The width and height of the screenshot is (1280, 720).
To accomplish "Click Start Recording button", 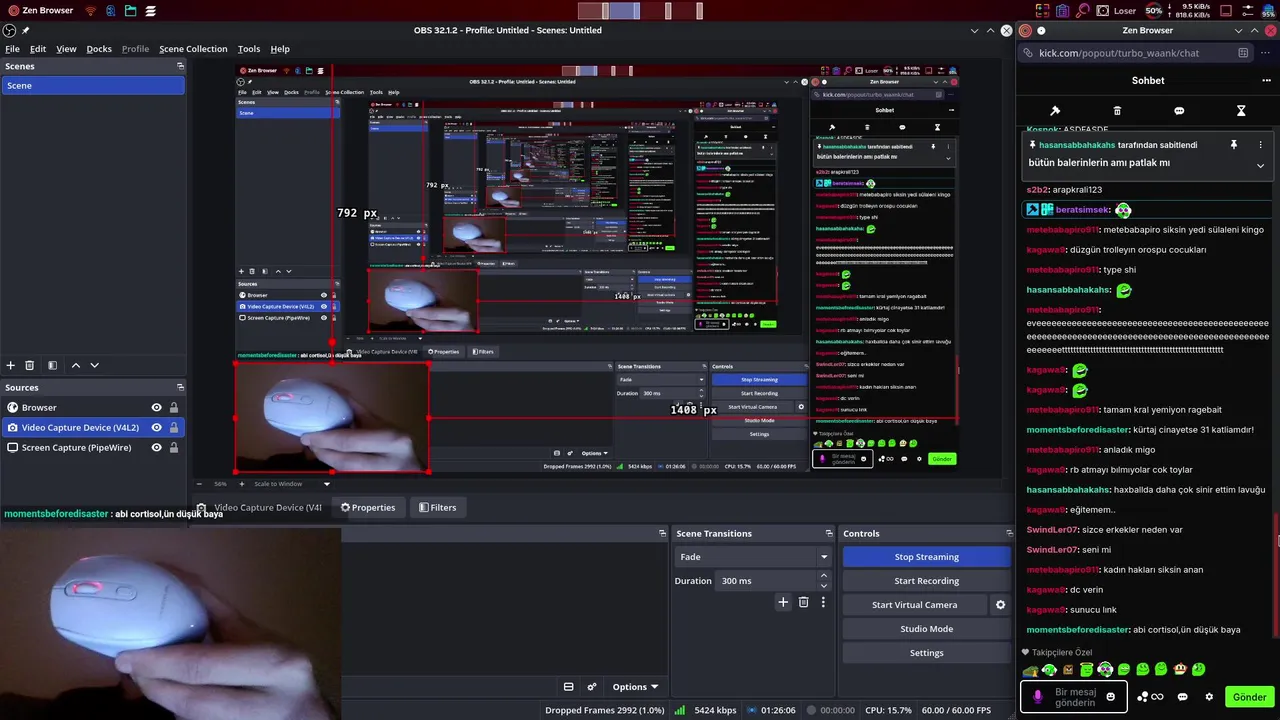I will pos(926,581).
